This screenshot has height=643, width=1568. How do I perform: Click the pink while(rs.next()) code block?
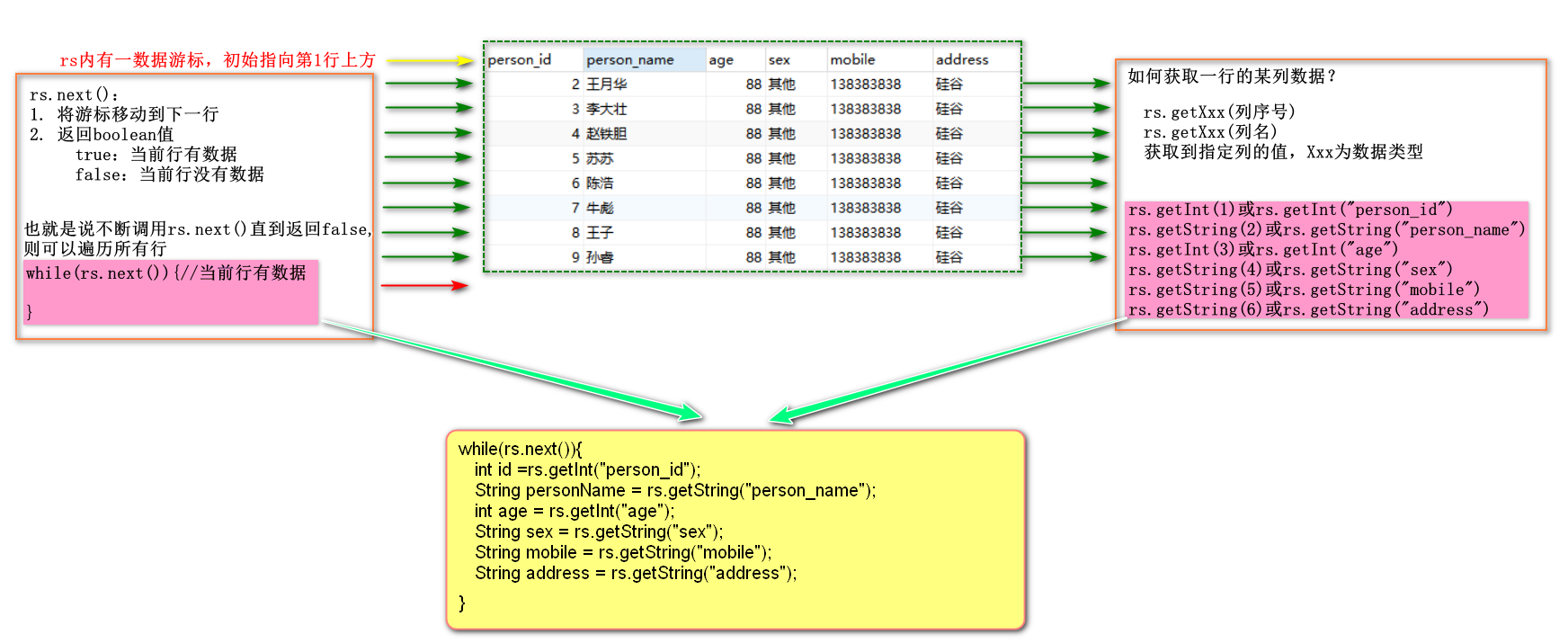point(171,292)
